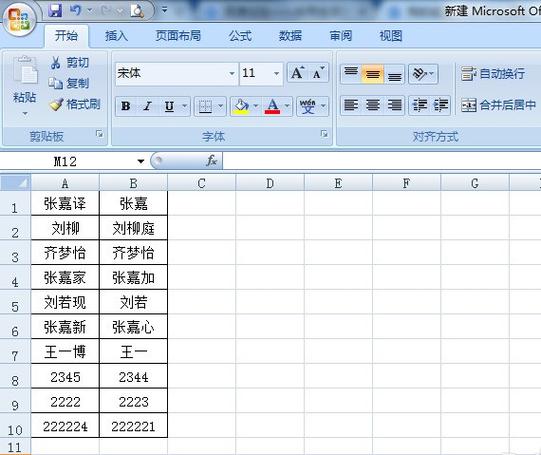
Task: Open print preview from quick access toolbar
Action: coord(137,11)
